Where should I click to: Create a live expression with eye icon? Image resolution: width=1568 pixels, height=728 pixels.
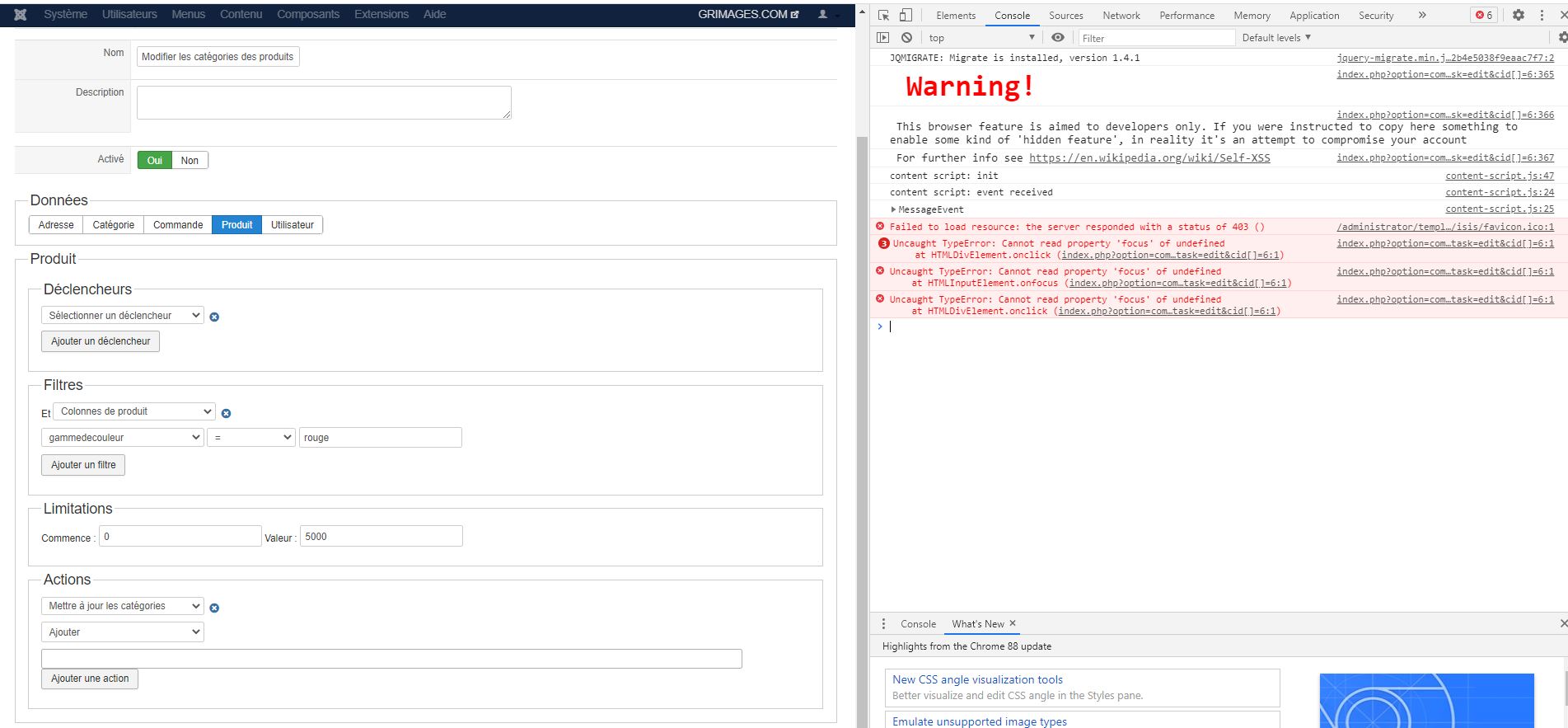coord(1058,37)
